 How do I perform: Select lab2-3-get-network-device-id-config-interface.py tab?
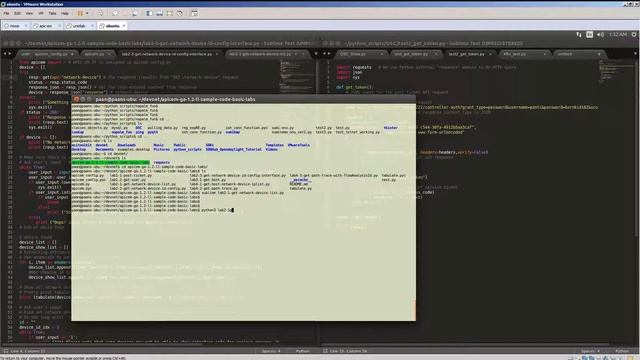(x=169, y=54)
